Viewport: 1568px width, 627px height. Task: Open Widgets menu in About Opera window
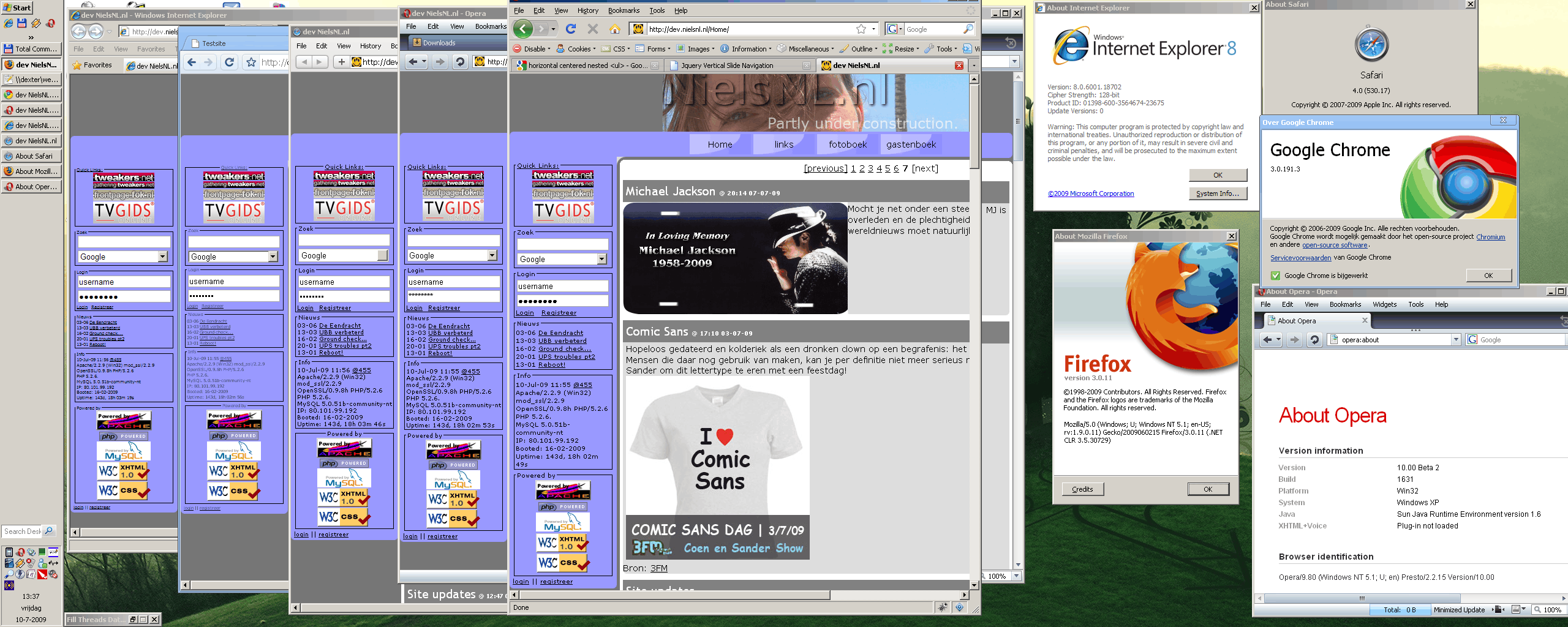(1384, 304)
